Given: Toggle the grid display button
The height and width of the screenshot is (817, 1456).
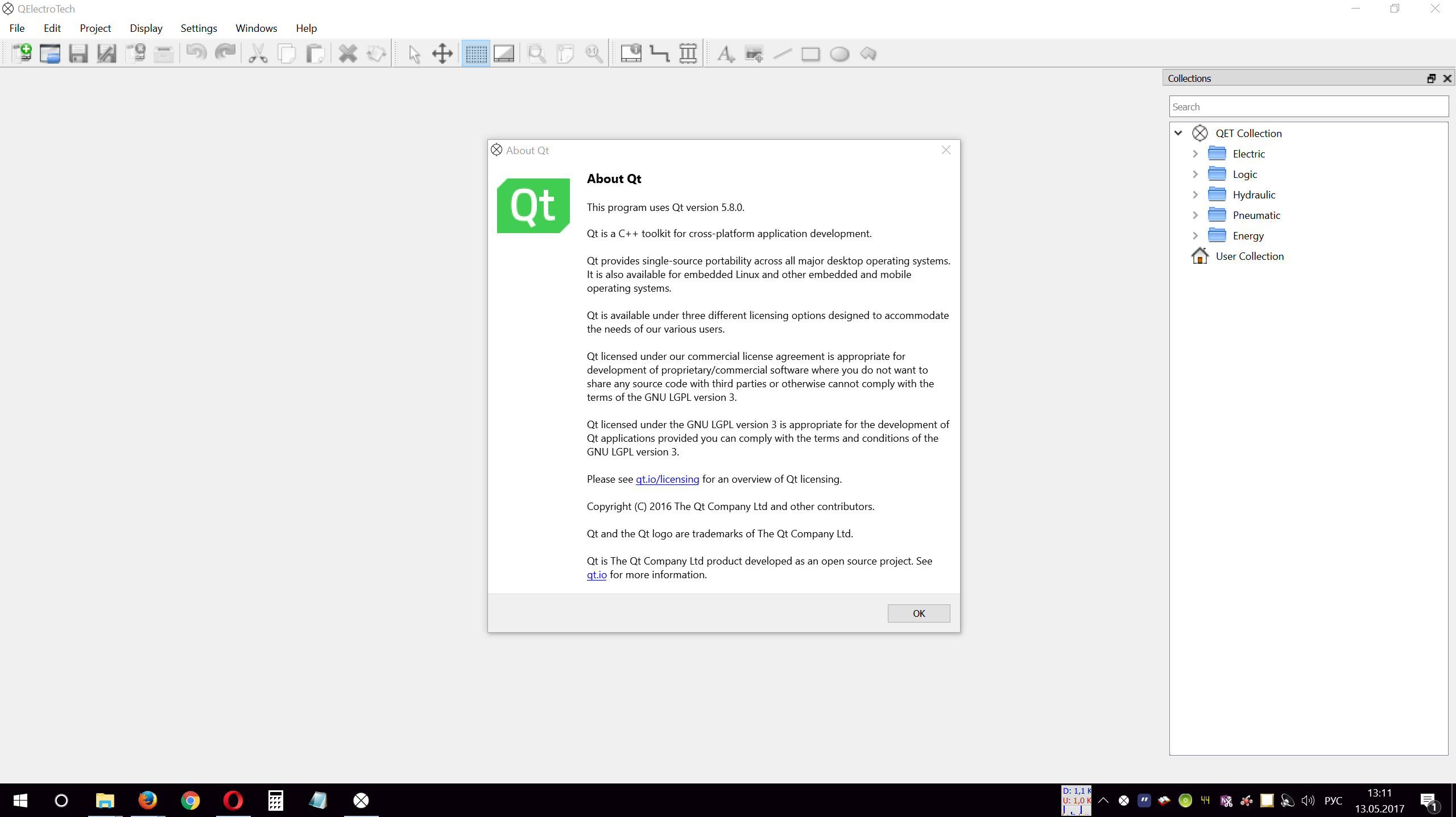Looking at the screenshot, I should [475, 54].
